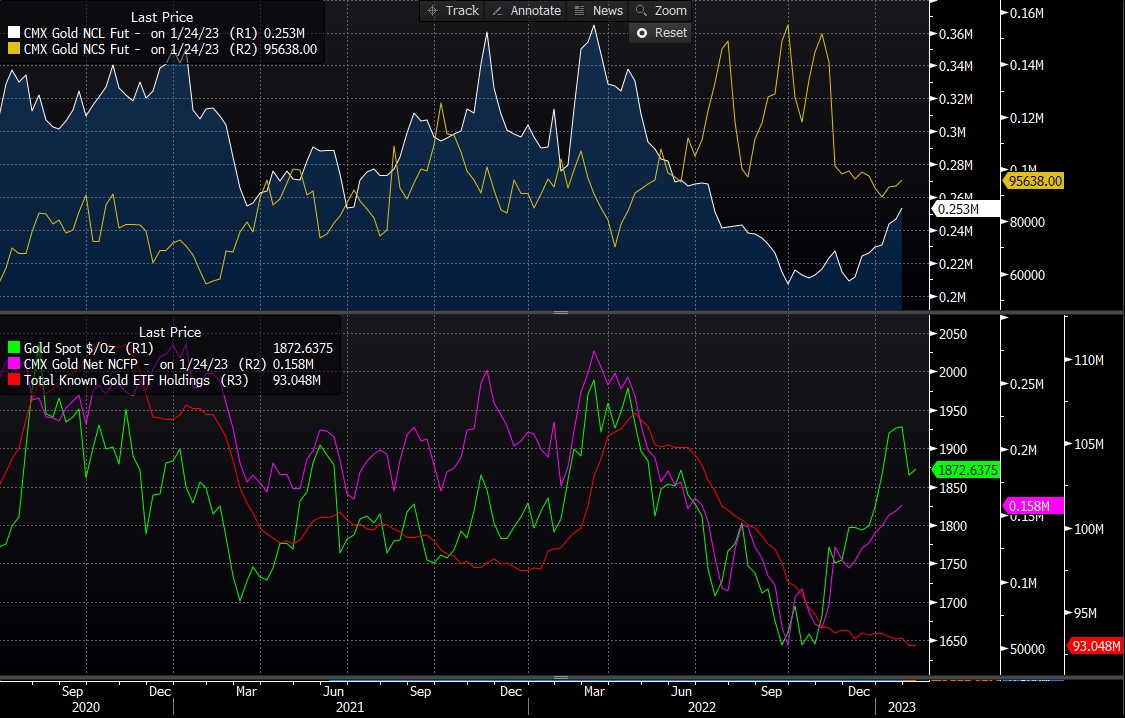1125x718 pixels.
Task: Click the magenta 0.158M value tag
Action: coord(1033,506)
